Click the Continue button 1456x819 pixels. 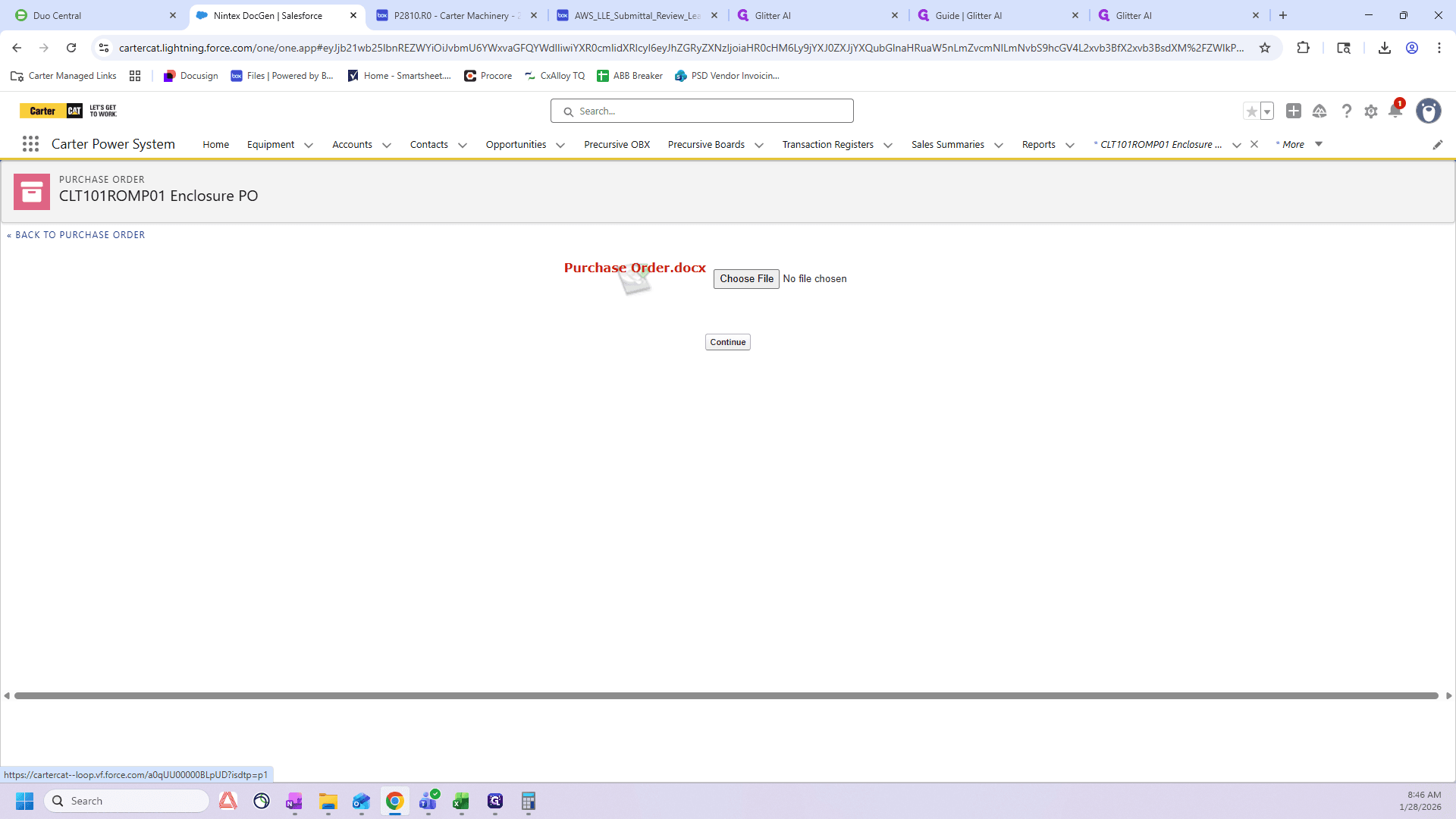coord(728,342)
